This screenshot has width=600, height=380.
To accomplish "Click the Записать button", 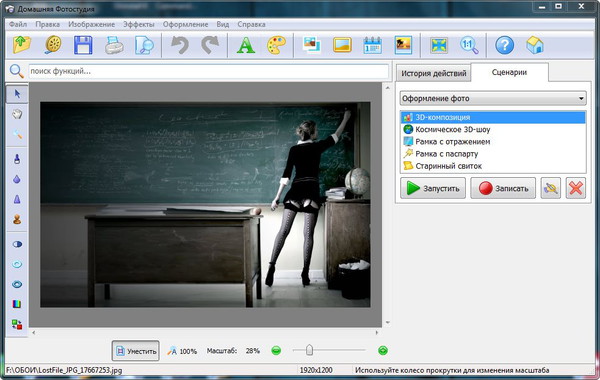I will [x=503, y=188].
